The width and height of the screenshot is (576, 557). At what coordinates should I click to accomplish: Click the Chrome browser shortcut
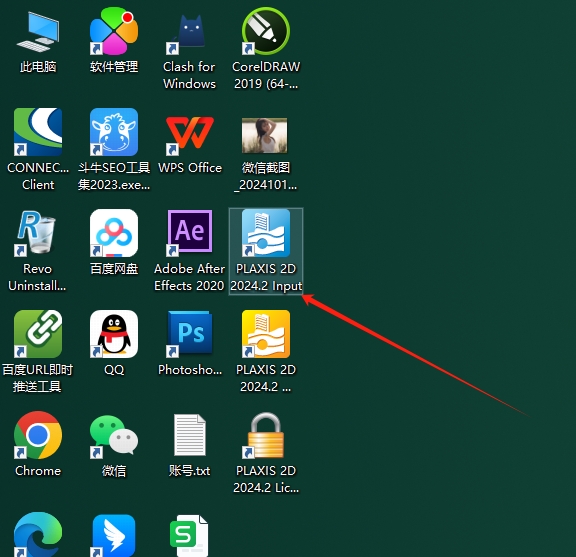(x=38, y=435)
